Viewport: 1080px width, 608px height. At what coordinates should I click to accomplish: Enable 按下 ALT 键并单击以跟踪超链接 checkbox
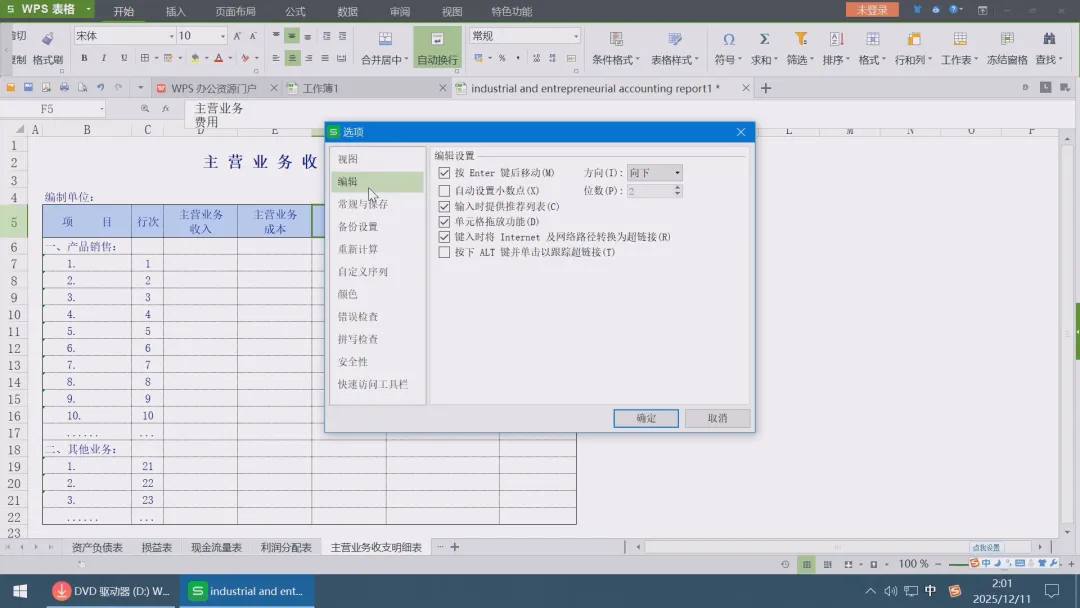coord(444,253)
